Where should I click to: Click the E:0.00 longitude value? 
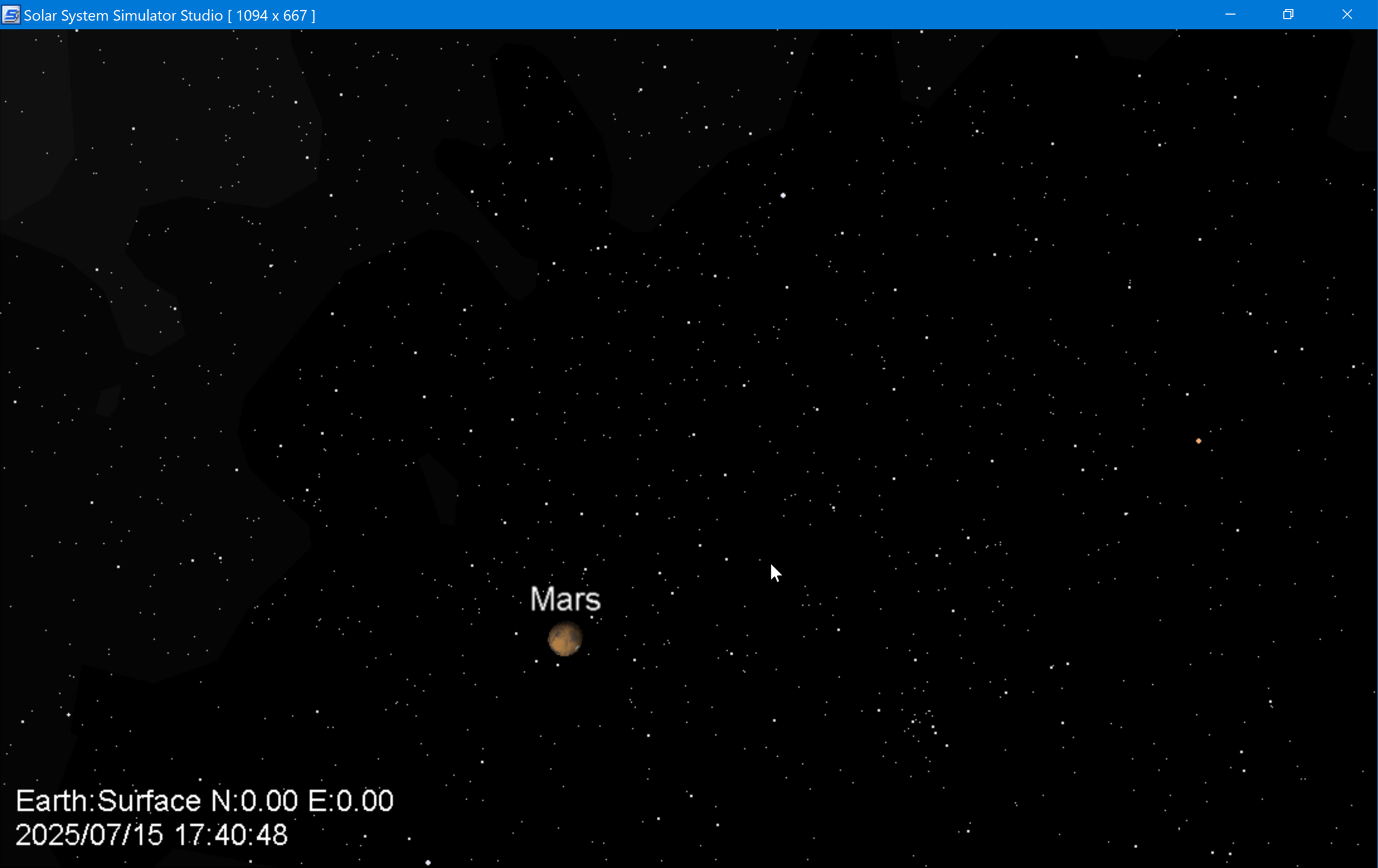pyautogui.click(x=351, y=801)
